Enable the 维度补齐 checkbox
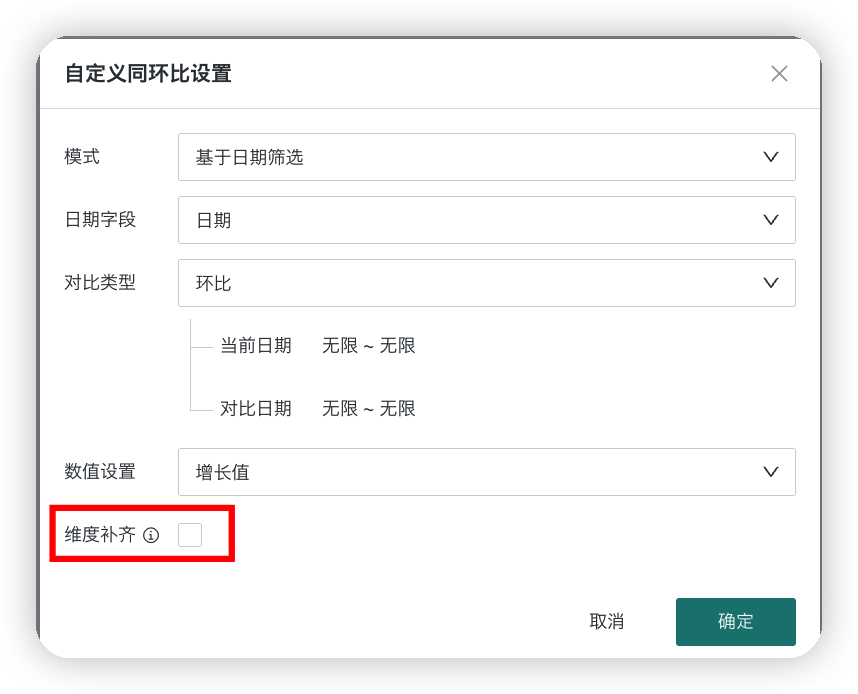Screen dimensions: 858x694 (190, 535)
